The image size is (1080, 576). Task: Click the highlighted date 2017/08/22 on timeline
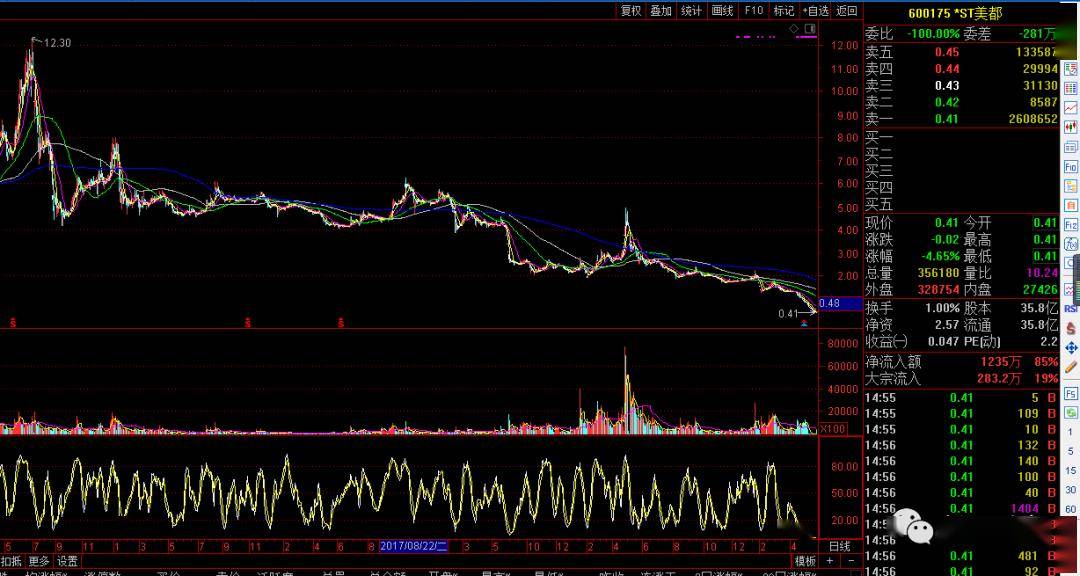(414, 546)
